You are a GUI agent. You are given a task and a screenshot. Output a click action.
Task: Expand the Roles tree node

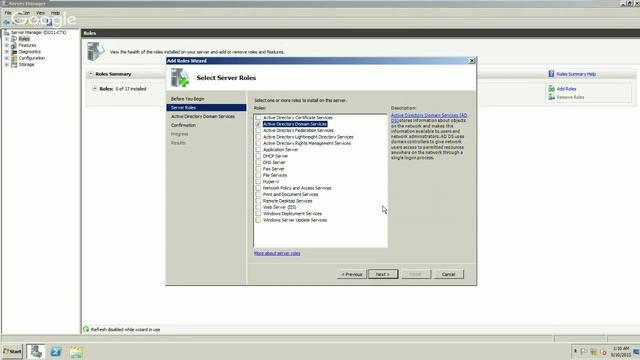tap(7, 39)
